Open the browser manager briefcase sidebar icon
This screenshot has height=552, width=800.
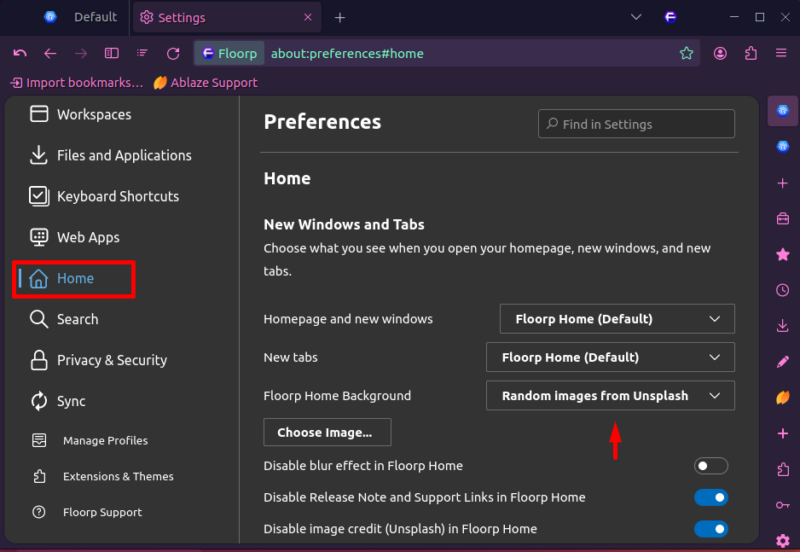783,219
